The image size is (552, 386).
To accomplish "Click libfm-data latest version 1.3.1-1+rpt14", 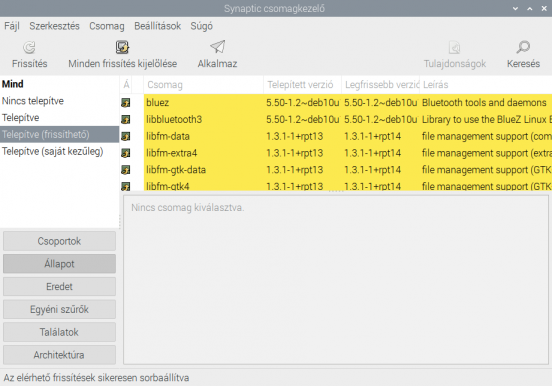I will pyautogui.click(x=372, y=136).
